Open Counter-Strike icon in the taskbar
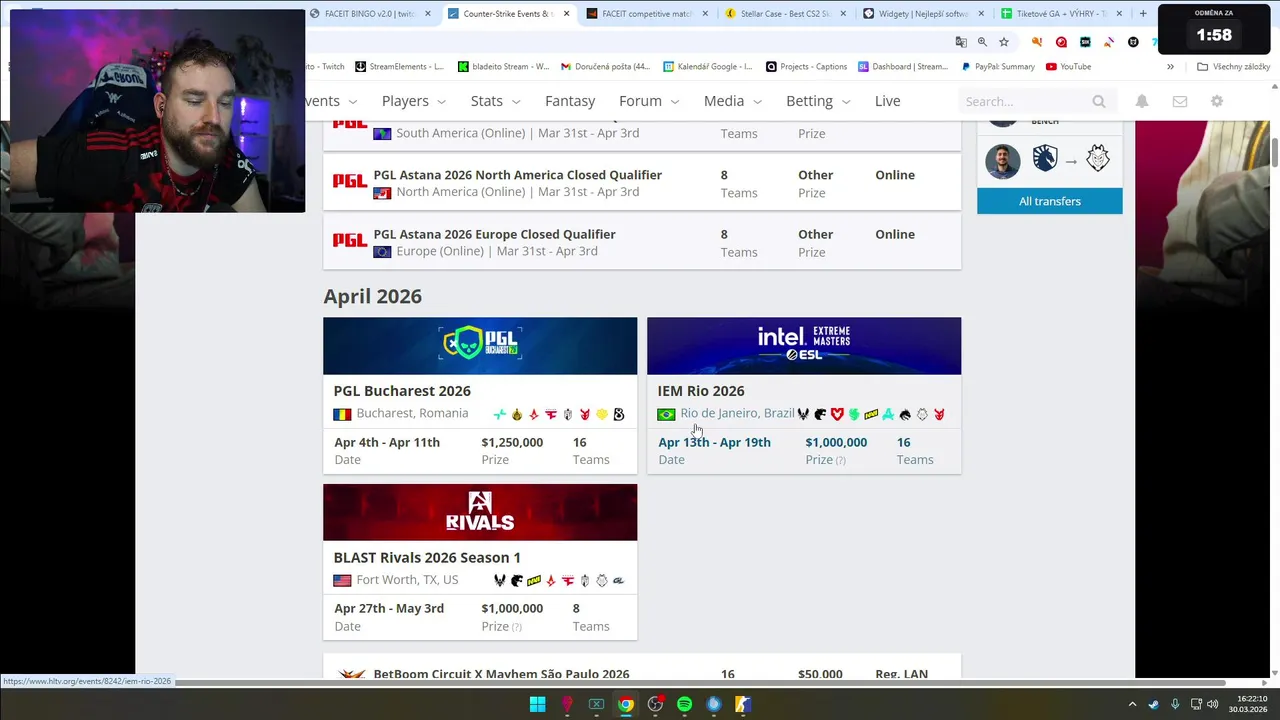This screenshot has height=720, width=1280. click(743, 704)
